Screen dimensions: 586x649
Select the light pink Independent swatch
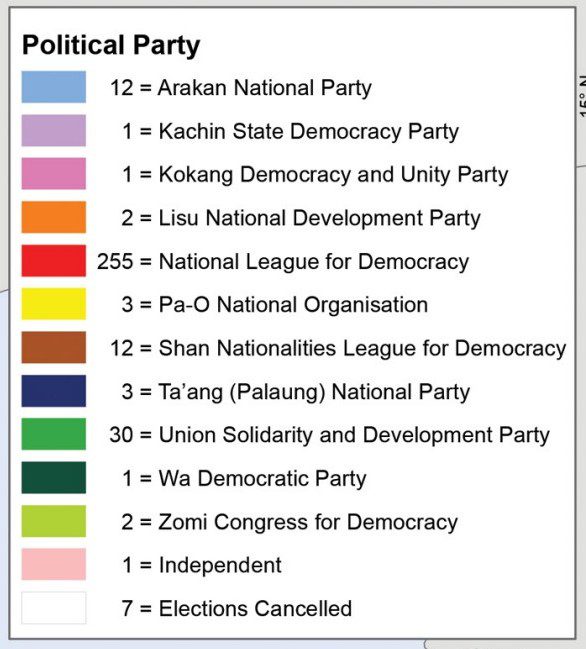pos(54,564)
